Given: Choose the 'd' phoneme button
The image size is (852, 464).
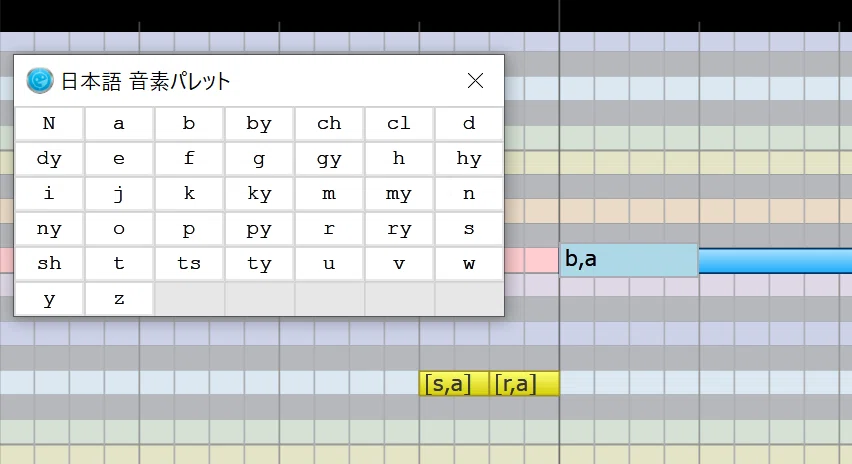Looking at the screenshot, I should [469, 123].
